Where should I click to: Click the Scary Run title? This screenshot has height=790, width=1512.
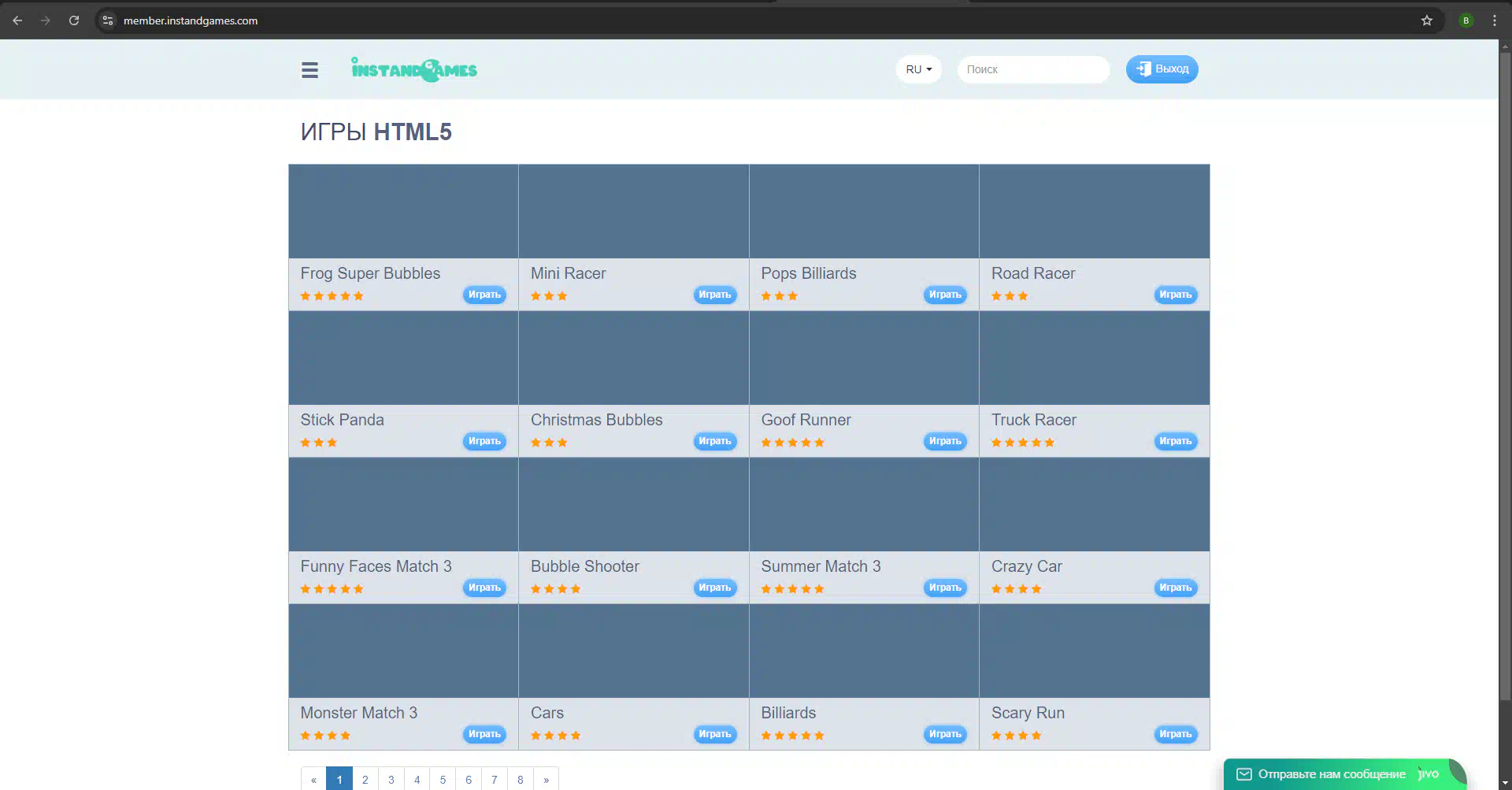(1028, 713)
